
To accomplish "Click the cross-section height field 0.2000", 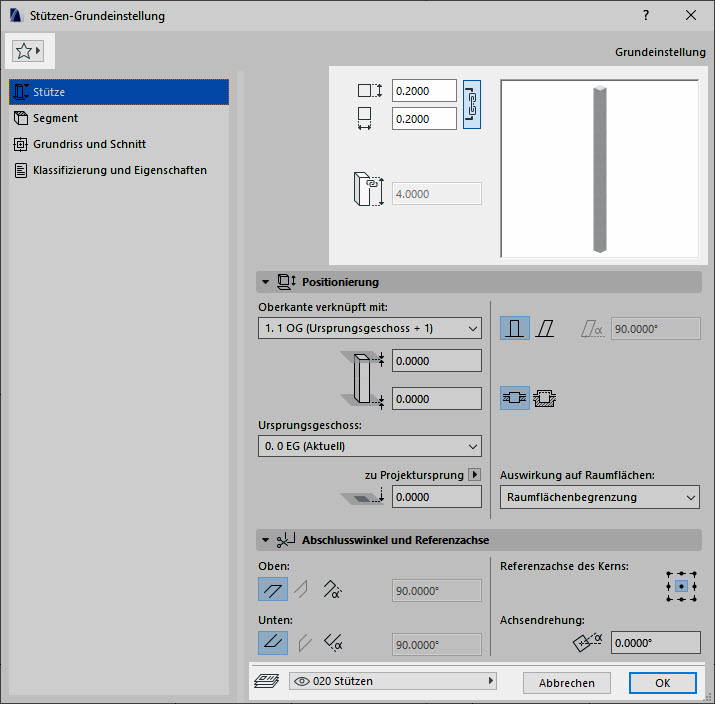I will pos(424,91).
